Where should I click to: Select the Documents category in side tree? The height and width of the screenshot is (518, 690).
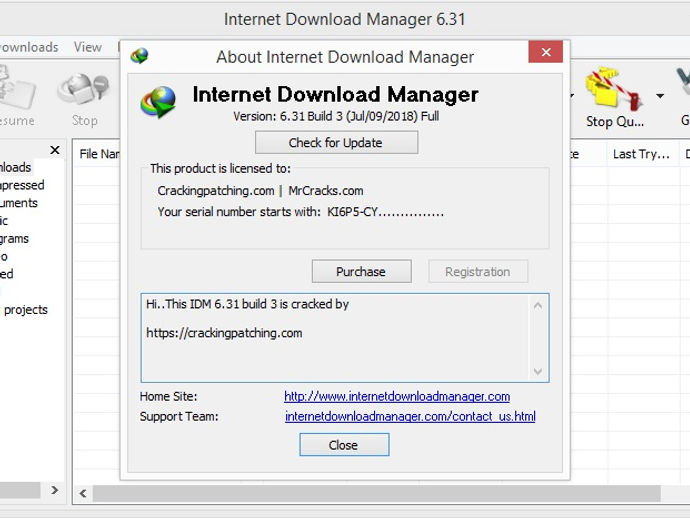(x=18, y=203)
